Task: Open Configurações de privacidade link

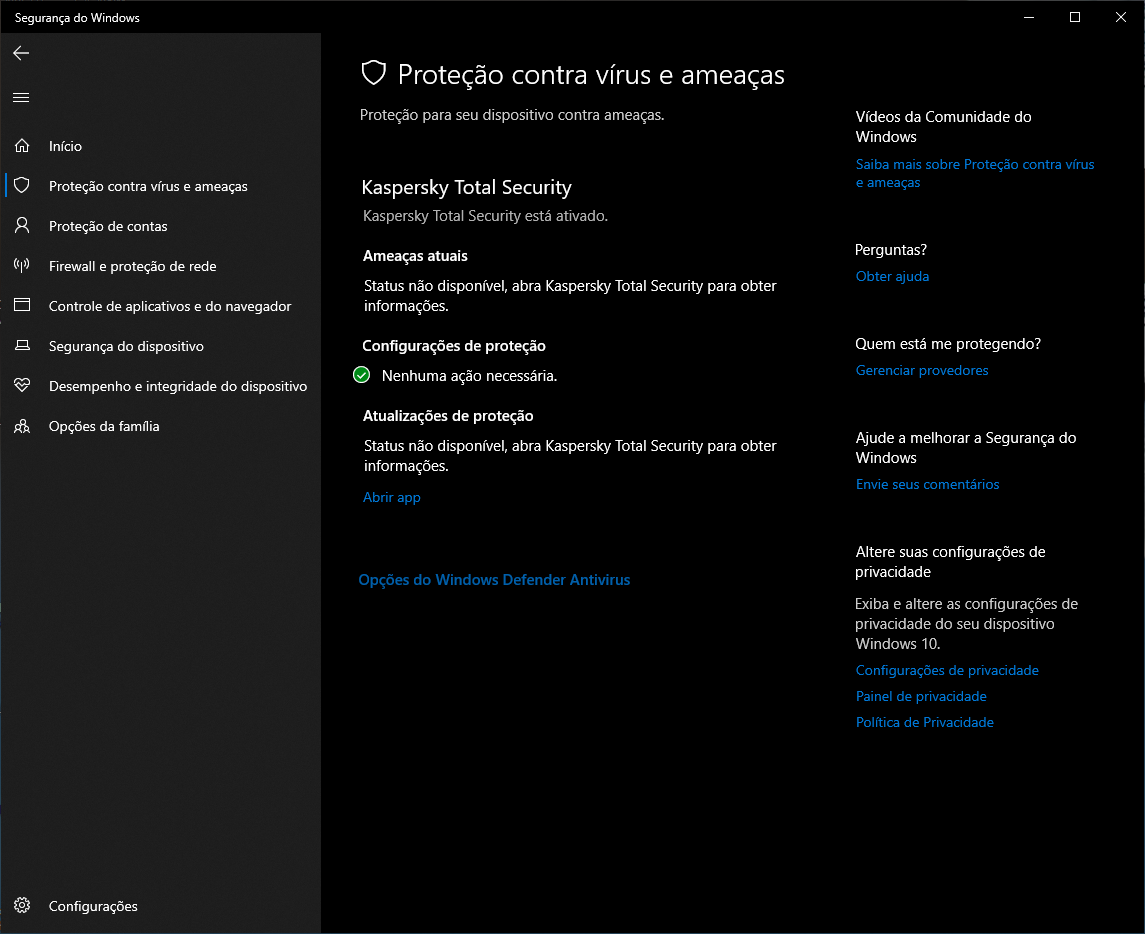Action: click(x=947, y=670)
